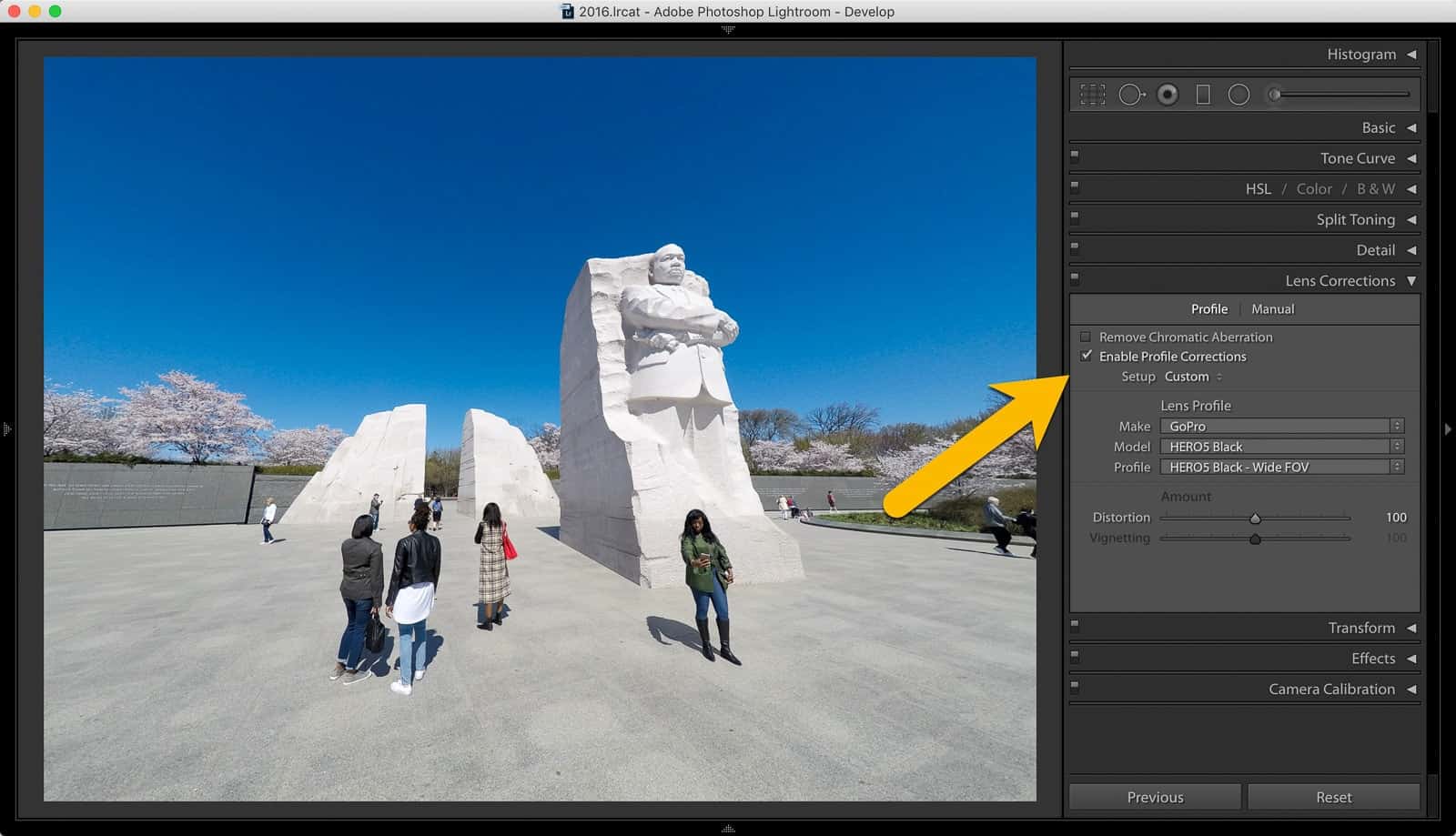Hide the right panel via edge arrow
The height and width of the screenshot is (836, 1456).
tap(1448, 428)
